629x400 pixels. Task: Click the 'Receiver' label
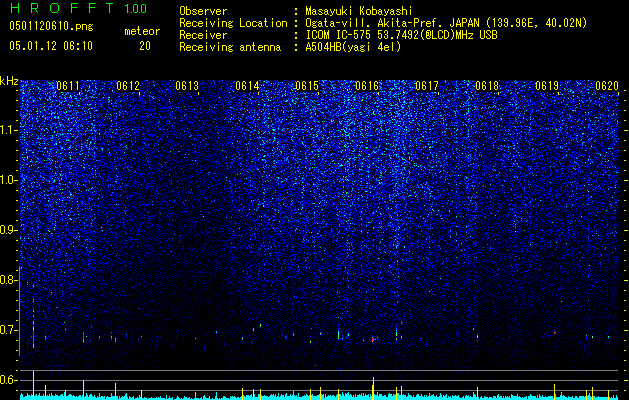pyautogui.click(x=203, y=35)
